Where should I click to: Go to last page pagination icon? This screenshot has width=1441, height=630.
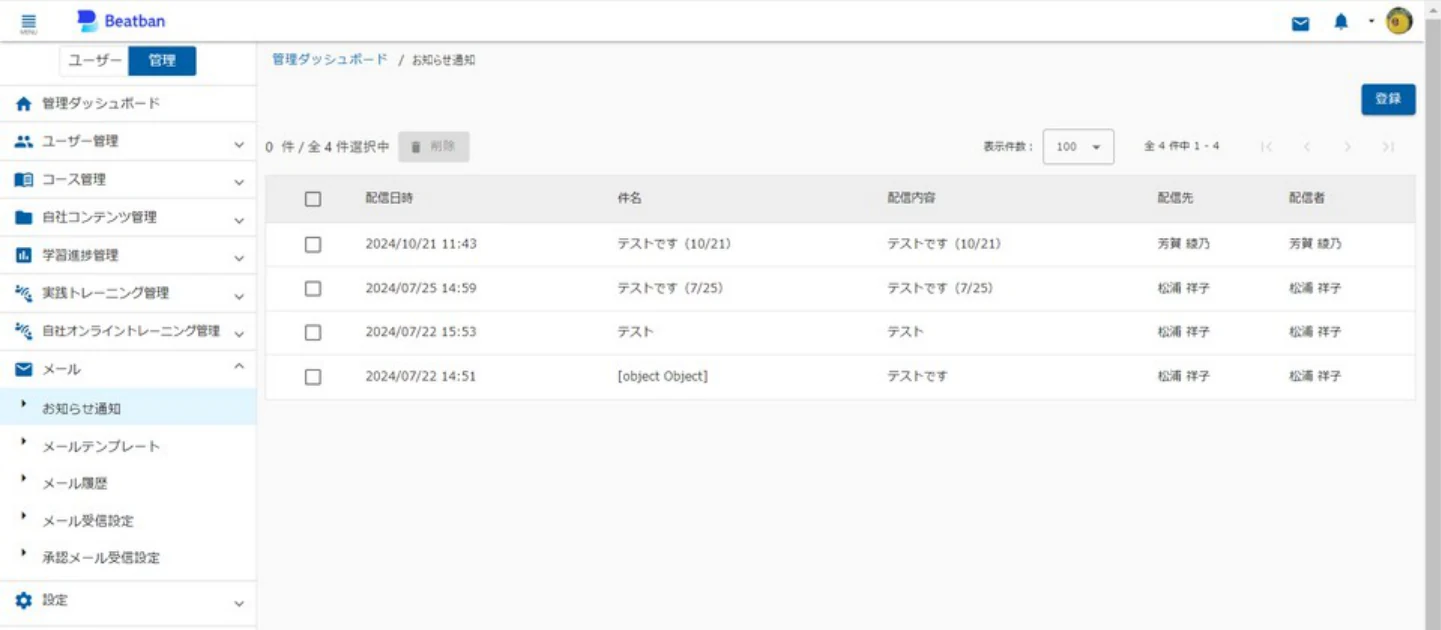1388,147
